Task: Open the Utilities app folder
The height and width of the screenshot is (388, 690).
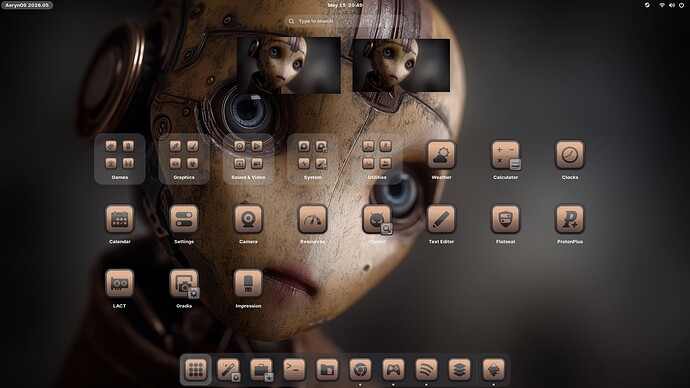Action: [377, 159]
